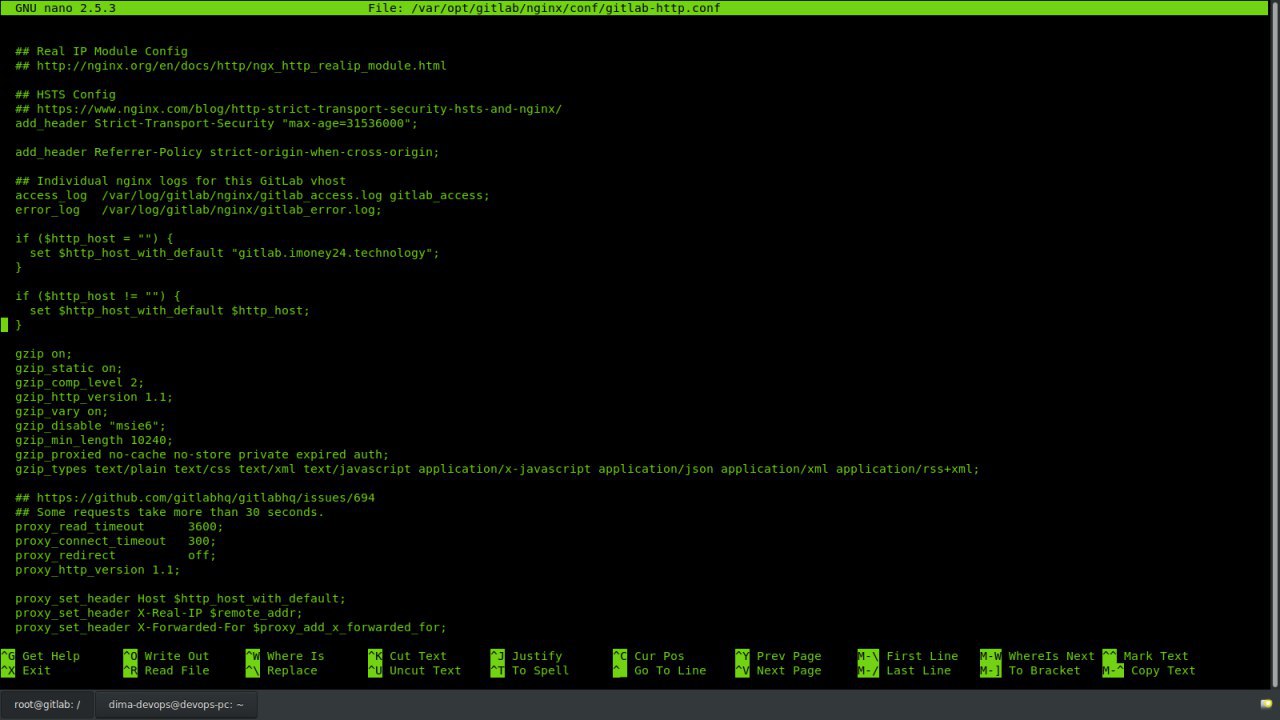Click the Get Help shortcut label

tap(51, 656)
